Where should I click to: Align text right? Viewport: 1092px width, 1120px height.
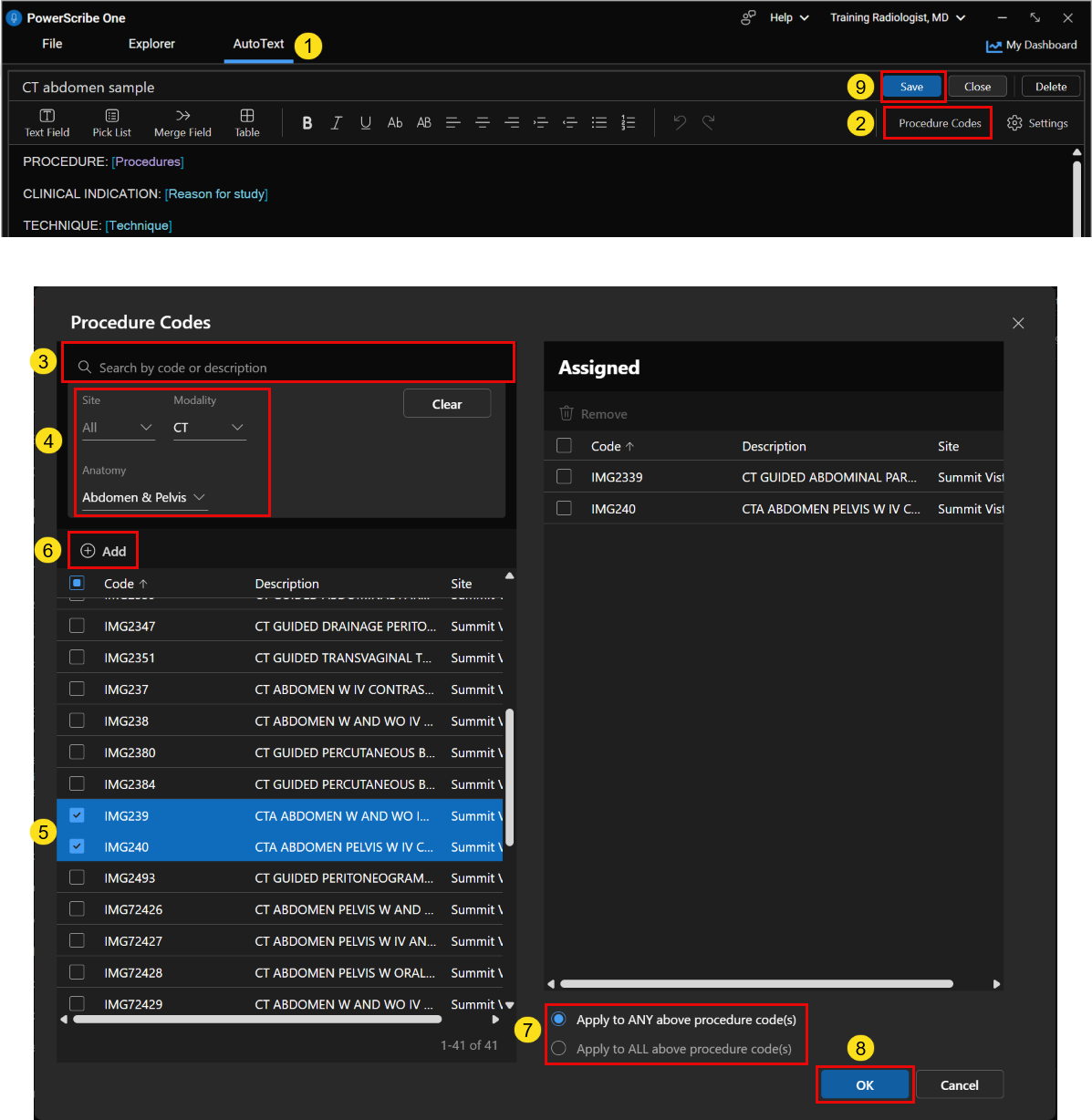[x=512, y=123]
